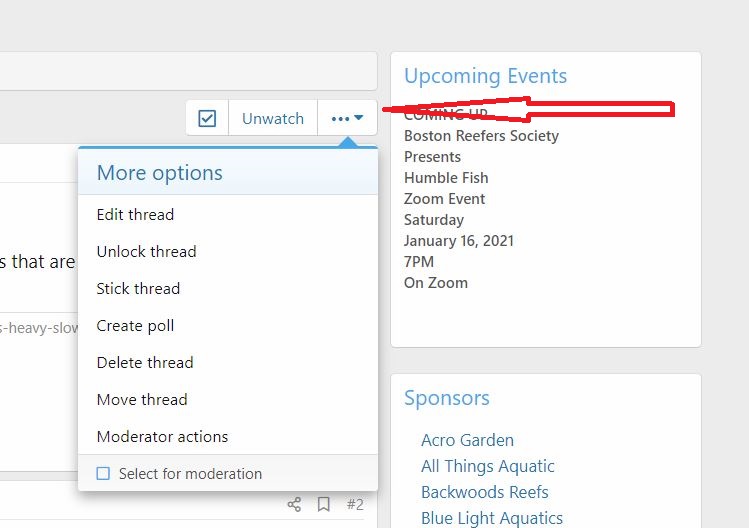Visit the All Things Aquatic sponsor
749x528 pixels.
tap(487, 466)
